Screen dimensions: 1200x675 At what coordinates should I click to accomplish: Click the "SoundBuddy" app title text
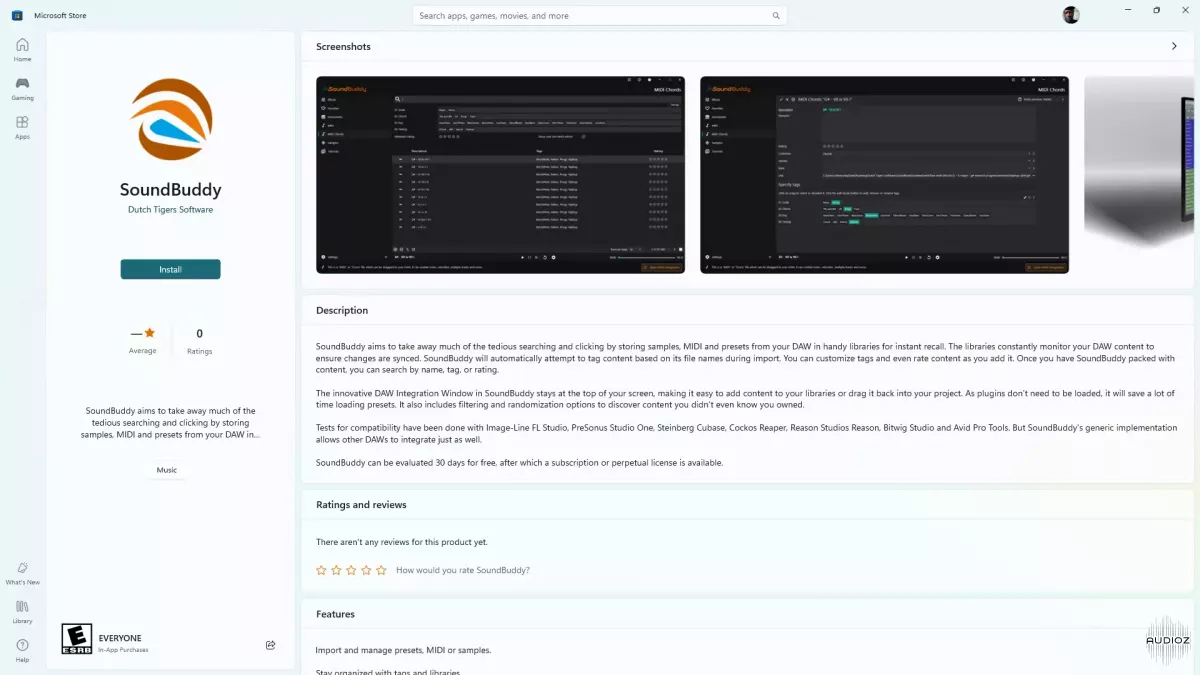pyautogui.click(x=171, y=189)
